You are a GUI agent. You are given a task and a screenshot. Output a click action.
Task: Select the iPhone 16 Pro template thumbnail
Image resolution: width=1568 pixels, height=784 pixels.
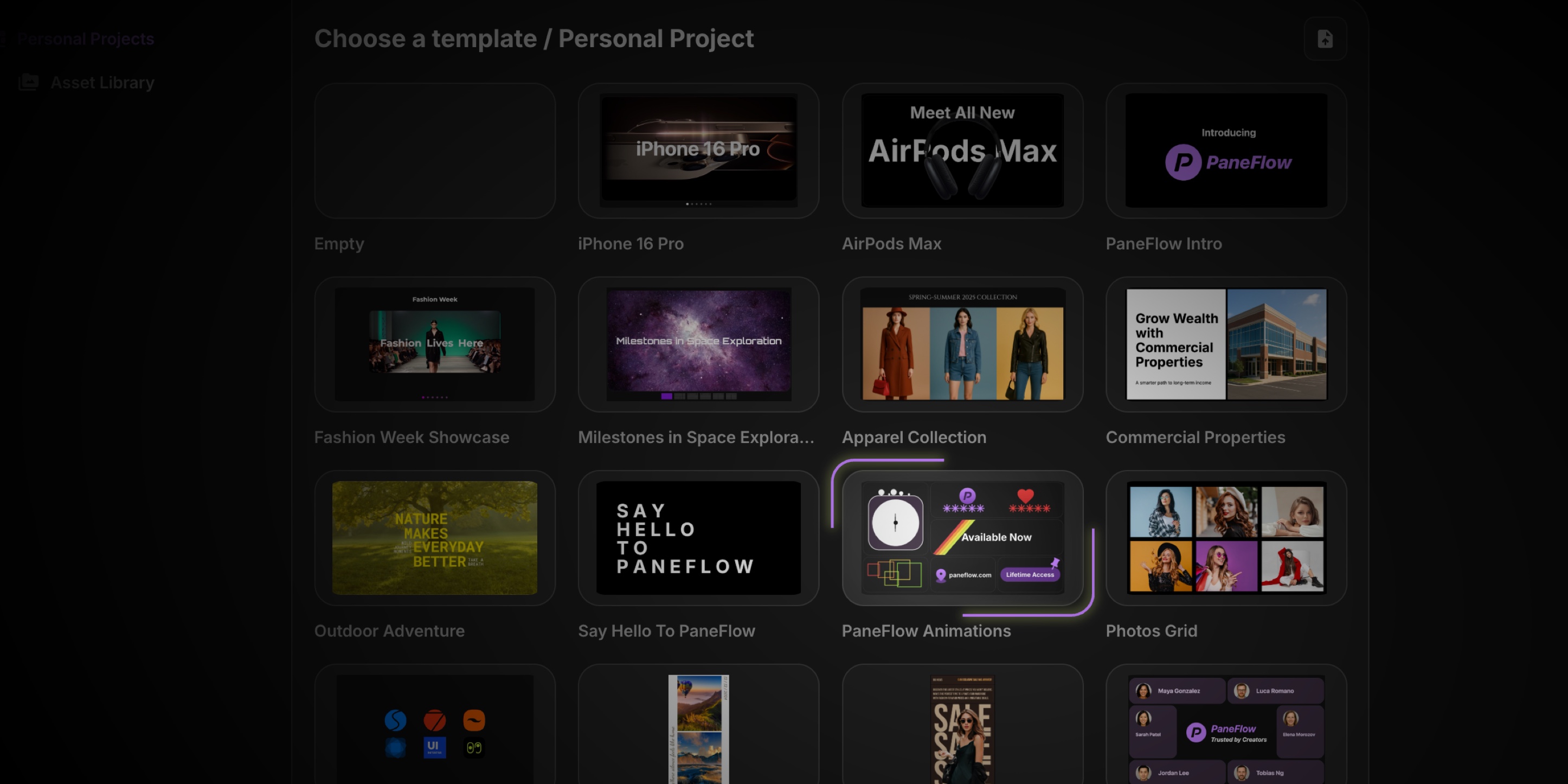point(698,151)
